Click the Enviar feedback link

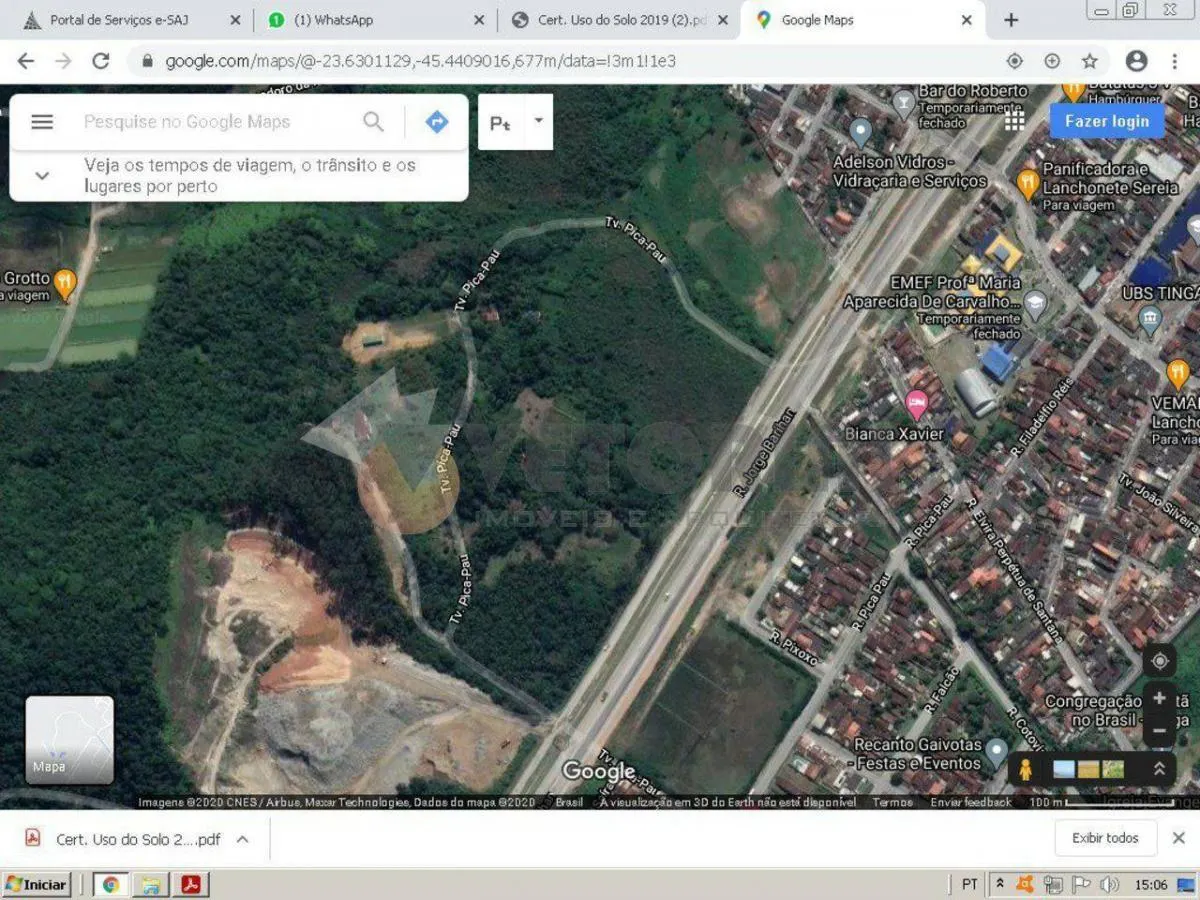[971, 802]
